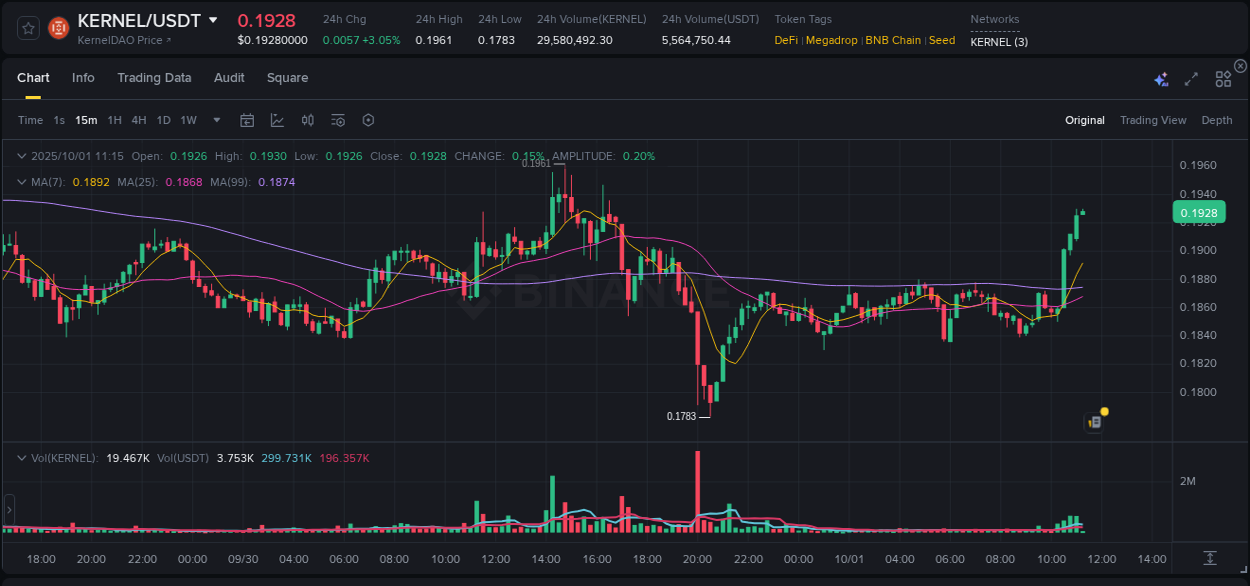The height and width of the screenshot is (586, 1250).
Task: Switch chart to Depth view
Action: (1217, 120)
